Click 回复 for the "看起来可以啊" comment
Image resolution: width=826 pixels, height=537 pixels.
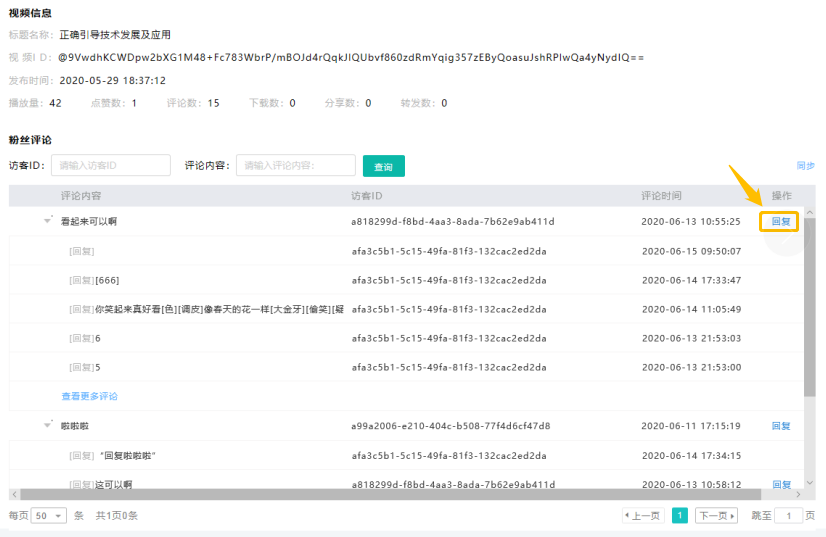coord(780,221)
